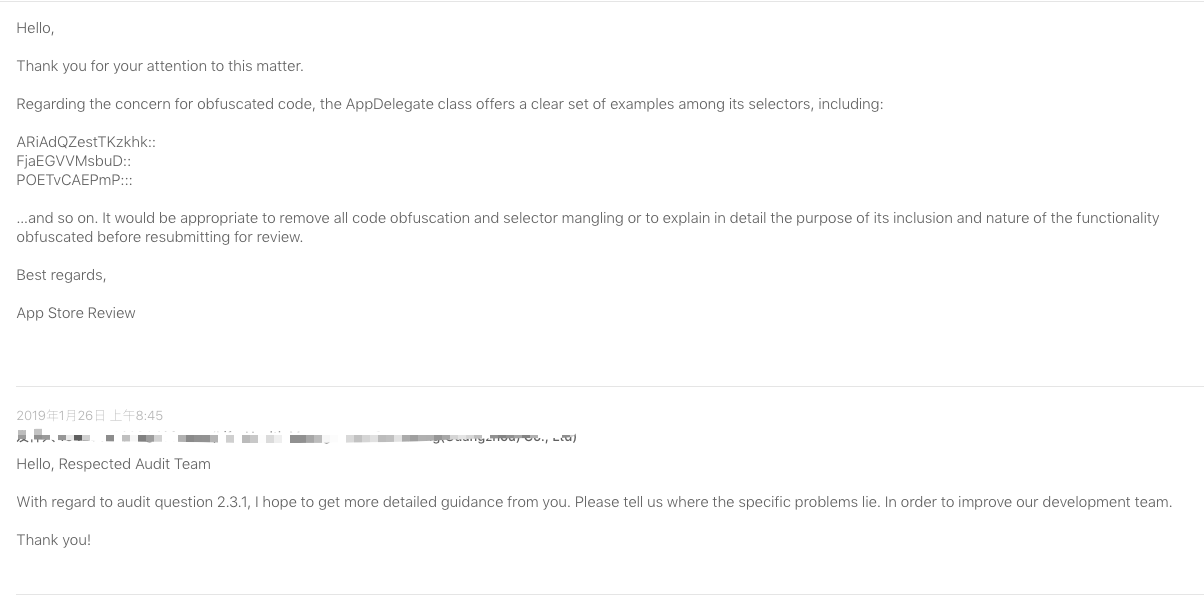Click the 2019年1月26日 上午8:45 timestamp
The image size is (1204, 597).
90,415
